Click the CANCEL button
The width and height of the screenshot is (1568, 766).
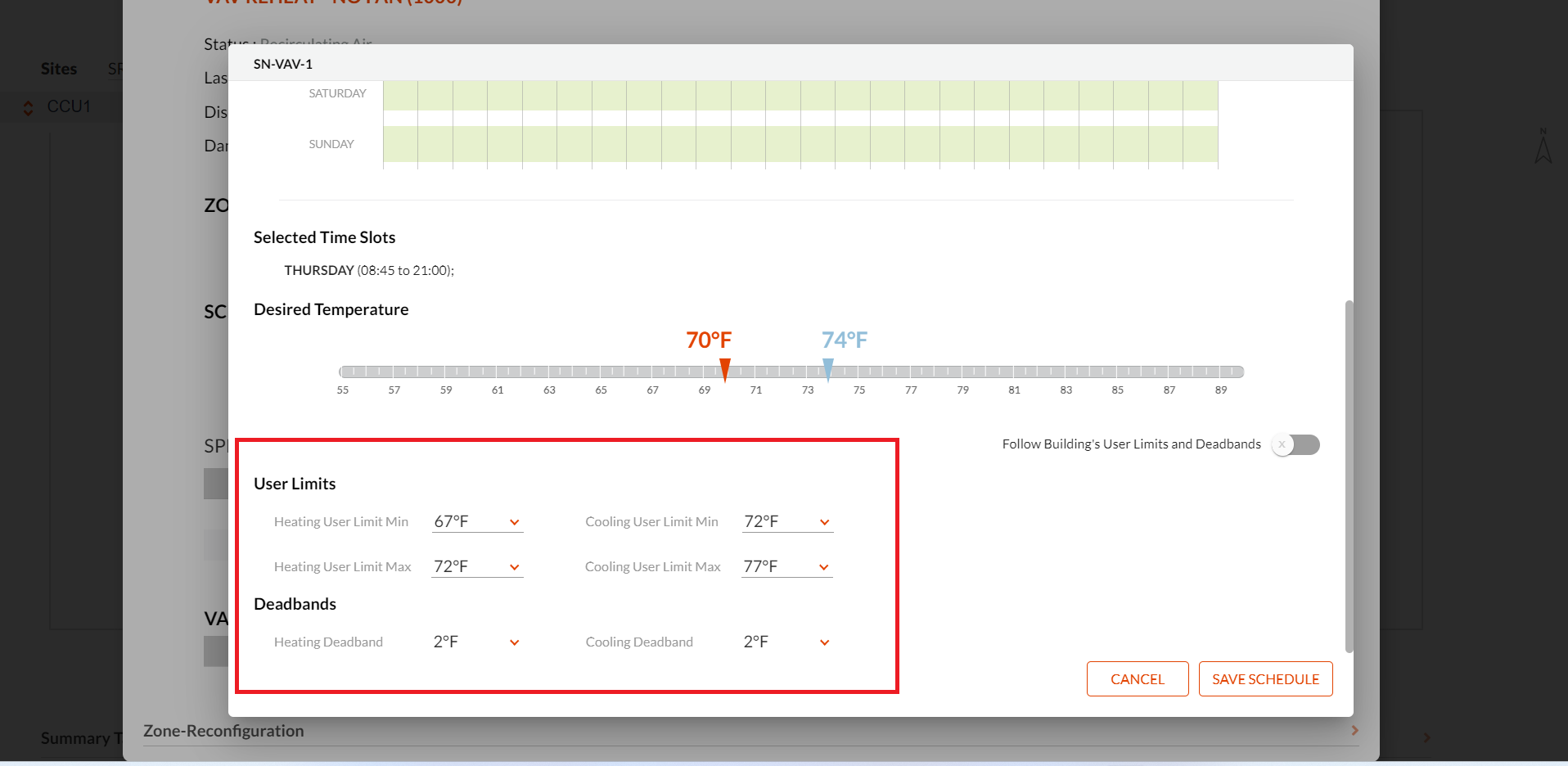pyautogui.click(x=1138, y=679)
